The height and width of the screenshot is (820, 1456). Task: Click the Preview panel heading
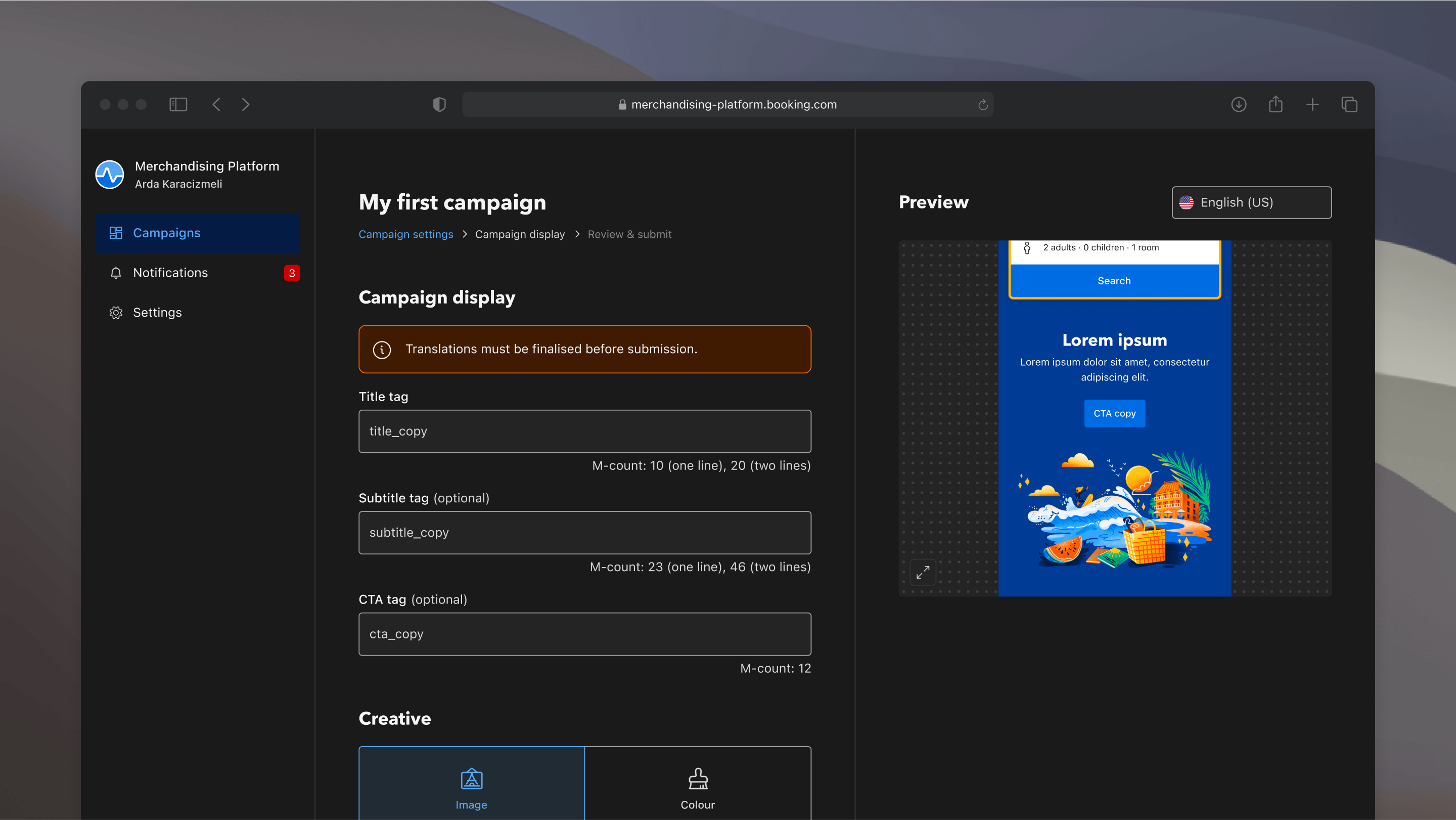(x=934, y=202)
